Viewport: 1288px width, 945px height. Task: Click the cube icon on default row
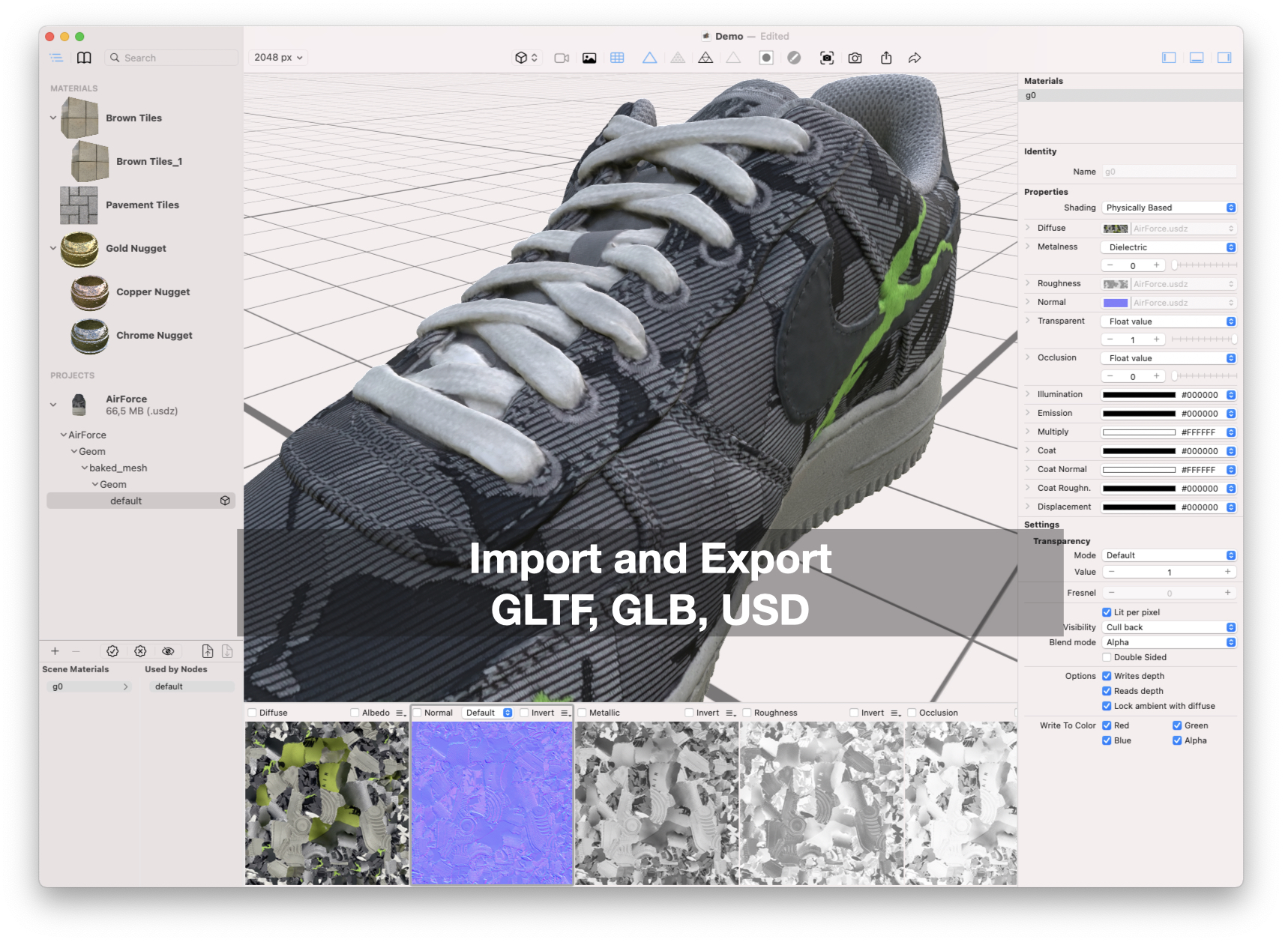click(x=225, y=501)
